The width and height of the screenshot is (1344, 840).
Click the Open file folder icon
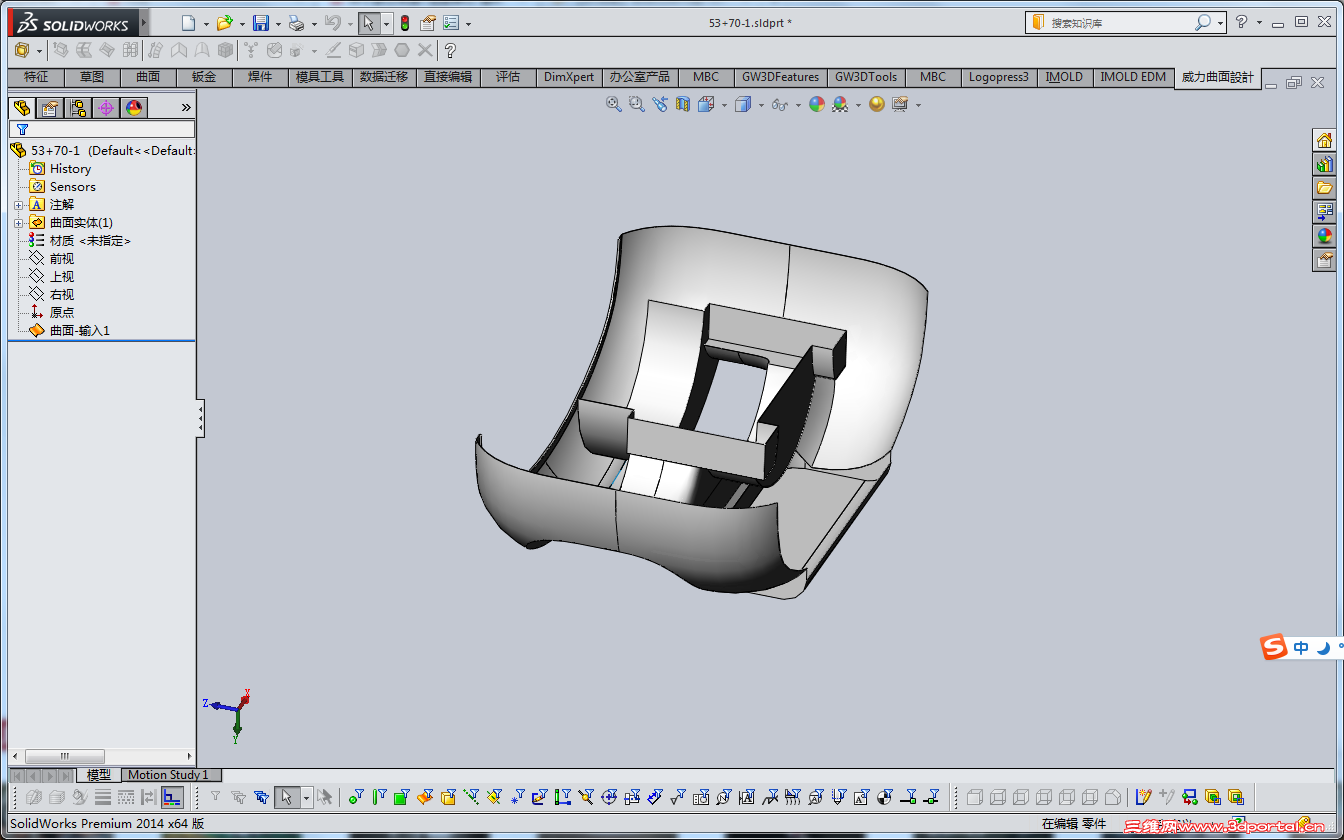[x=225, y=23]
